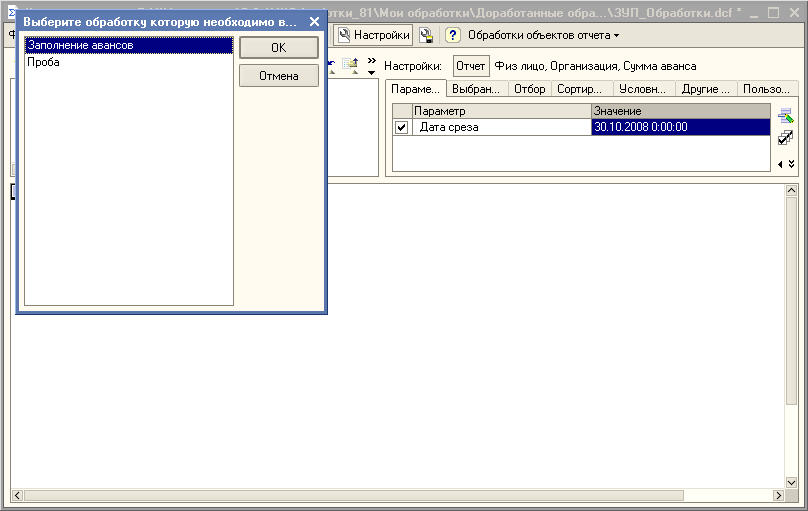This screenshot has width=808, height=511.
Task: Confirm selection with the OK button
Action: click(279, 48)
